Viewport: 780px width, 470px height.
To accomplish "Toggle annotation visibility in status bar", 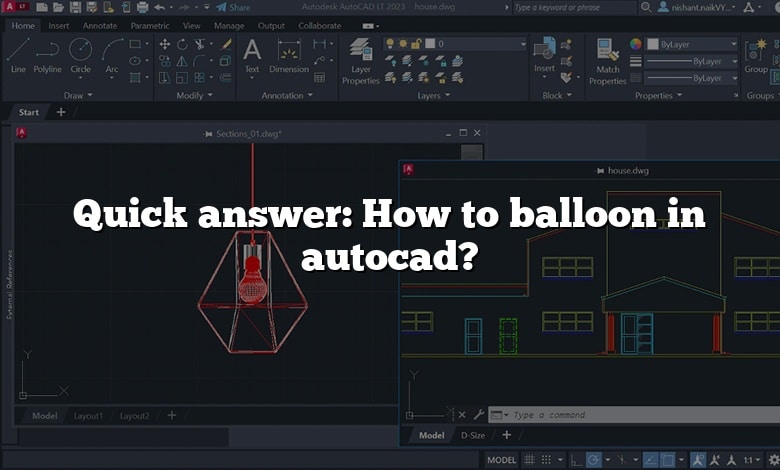I will 698,460.
